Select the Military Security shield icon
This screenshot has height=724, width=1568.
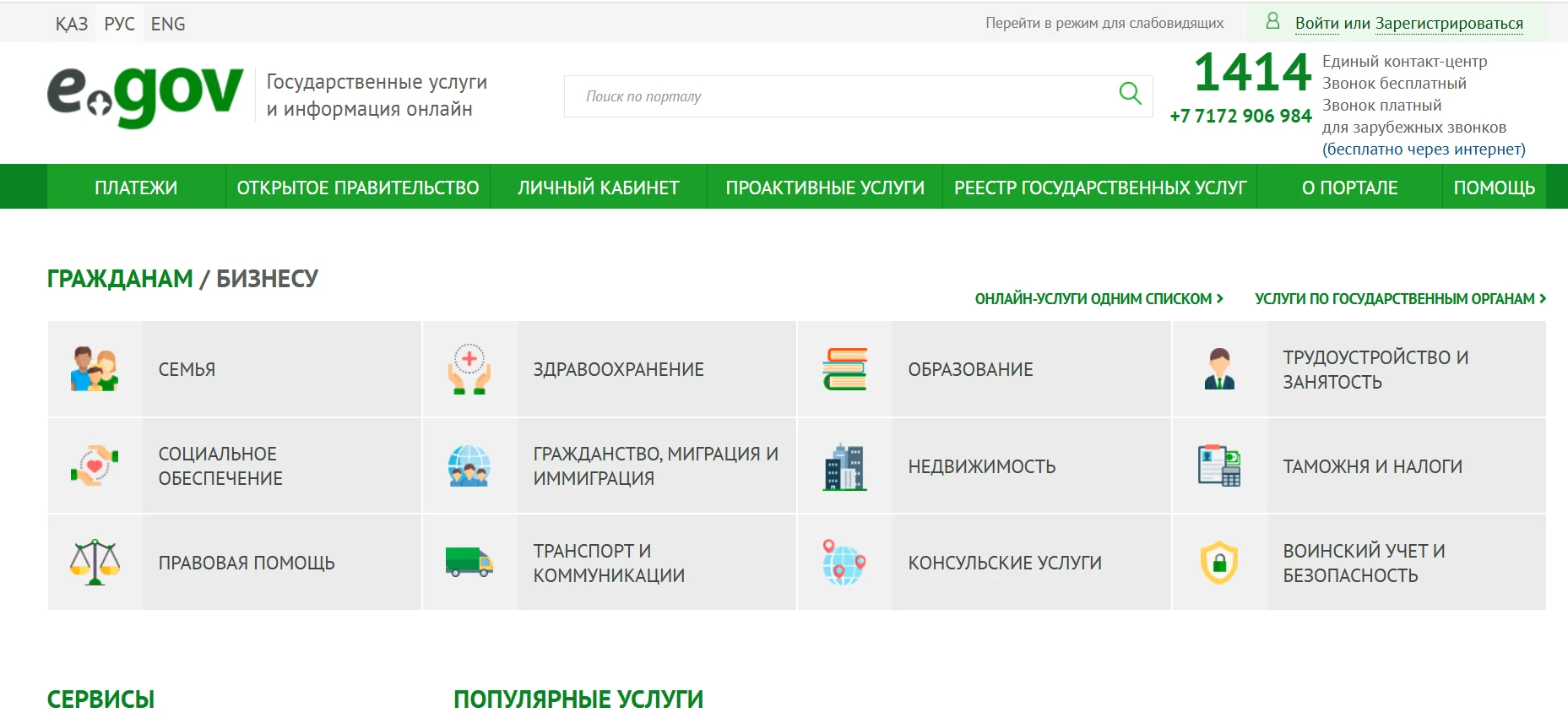pyautogui.click(x=1219, y=563)
